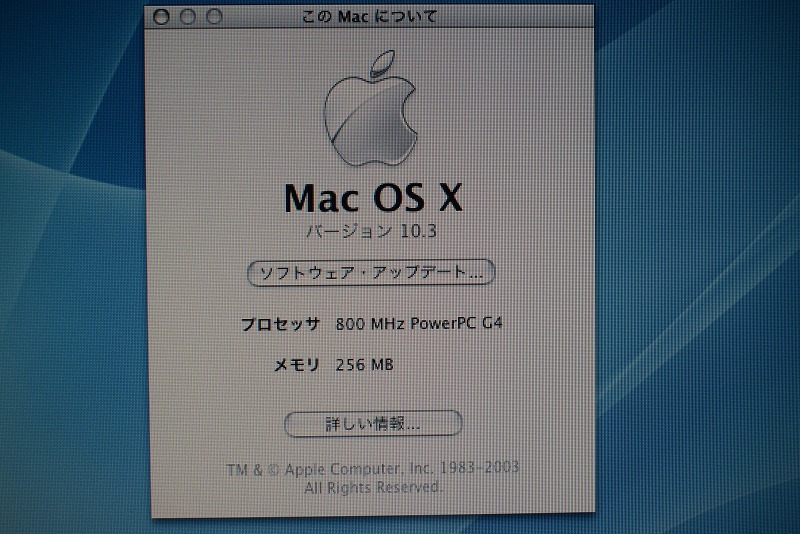Click the Mac OS X heading
The image size is (800, 534).
coord(373,198)
